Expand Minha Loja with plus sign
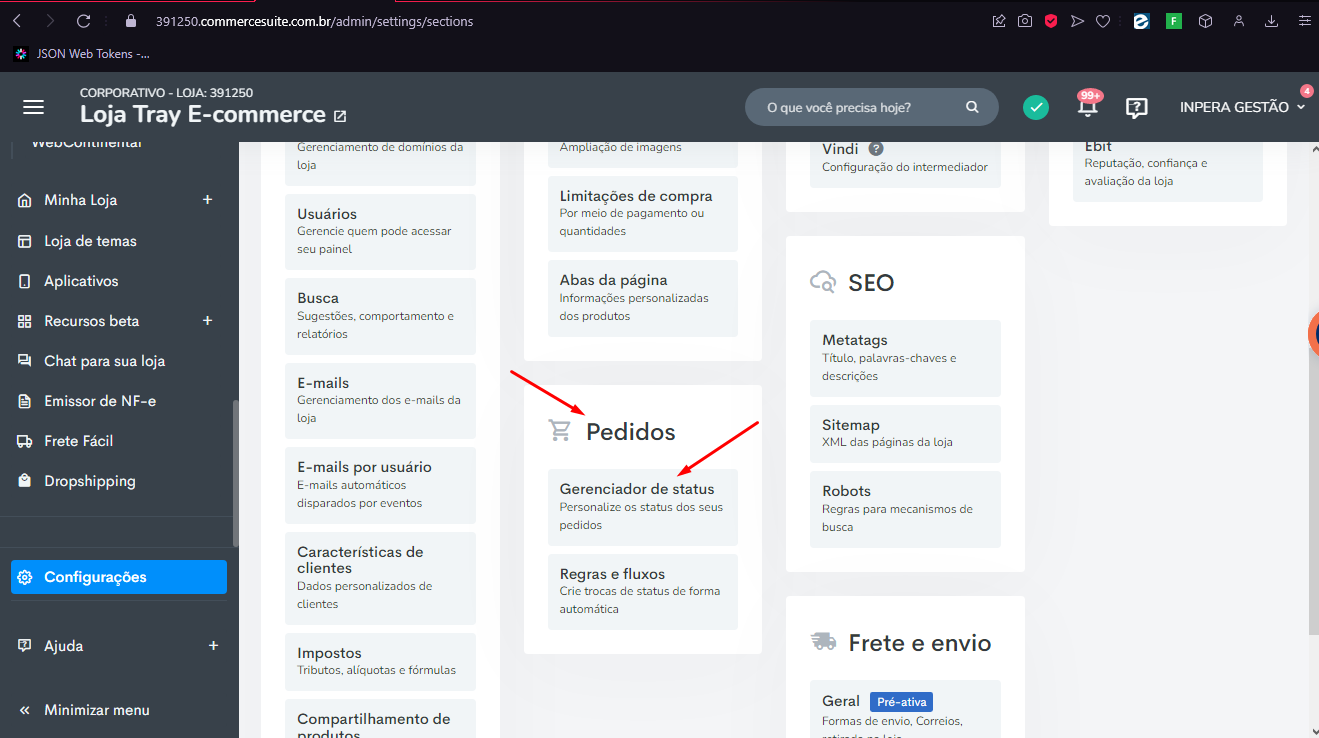Image resolution: width=1319 pixels, height=738 pixels. pyautogui.click(x=208, y=200)
